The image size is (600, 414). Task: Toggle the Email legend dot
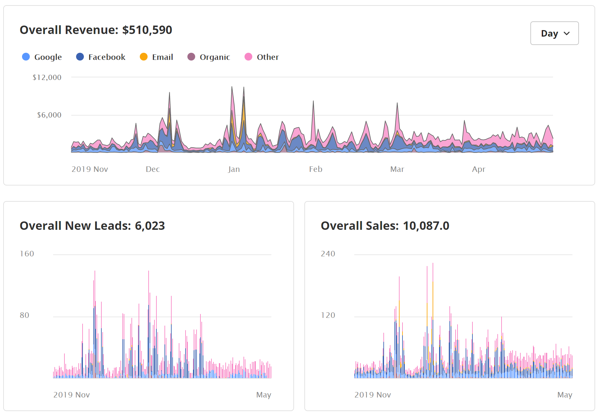point(143,57)
